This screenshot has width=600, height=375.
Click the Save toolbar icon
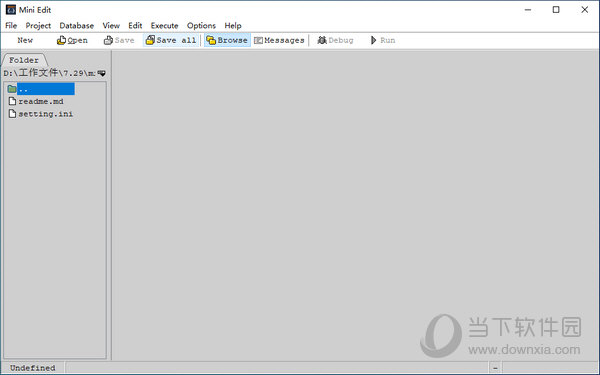[x=108, y=40]
